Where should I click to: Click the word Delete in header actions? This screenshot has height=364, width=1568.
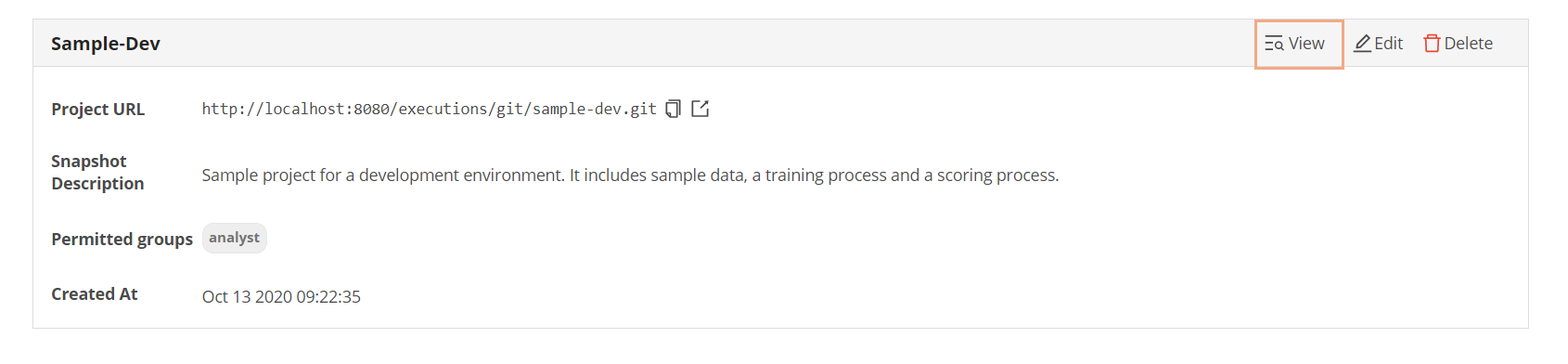[1469, 44]
